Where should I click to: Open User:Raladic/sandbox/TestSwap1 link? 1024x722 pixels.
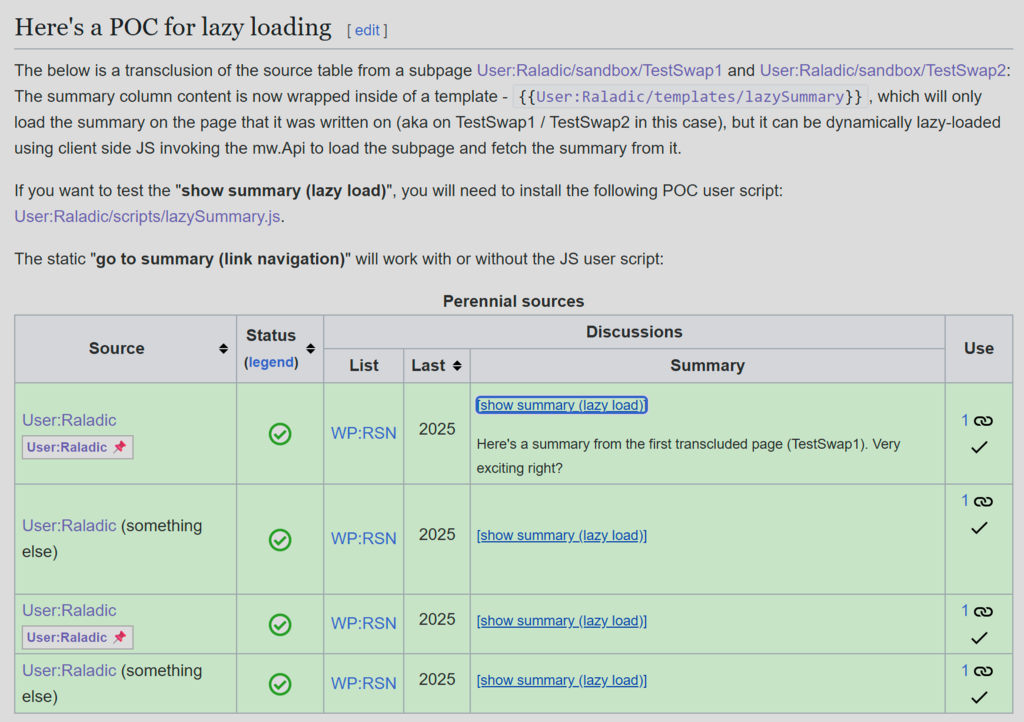(600, 71)
